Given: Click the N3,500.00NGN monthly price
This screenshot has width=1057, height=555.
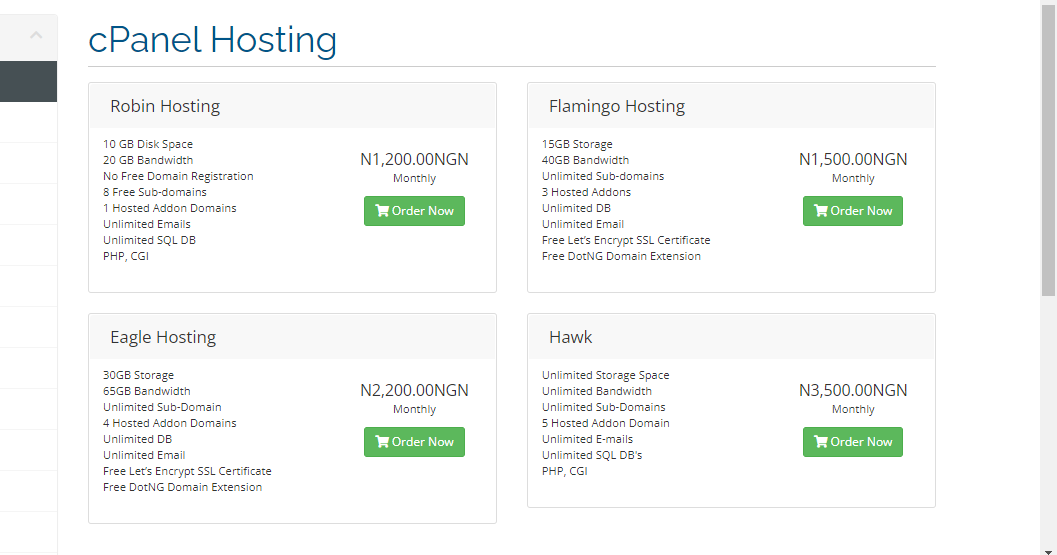Looking at the screenshot, I should [853, 390].
